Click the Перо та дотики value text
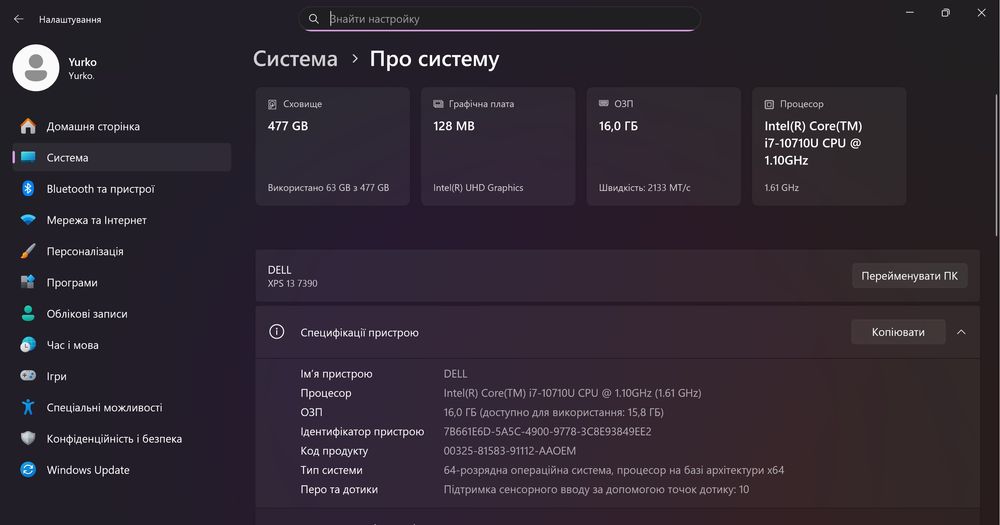 coord(596,489)
